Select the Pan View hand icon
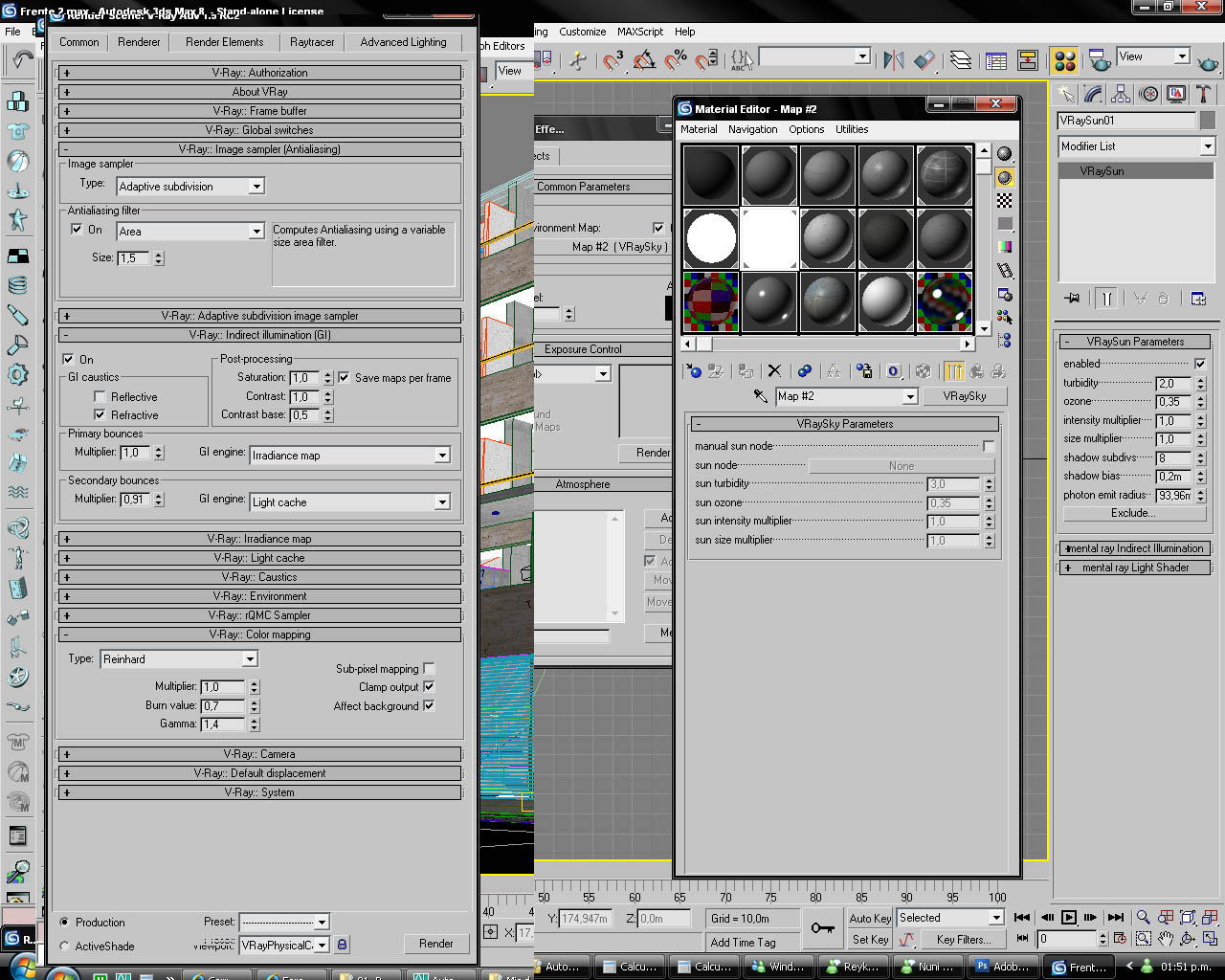This screenshot has width=1225, height=980. [1166, 939]
